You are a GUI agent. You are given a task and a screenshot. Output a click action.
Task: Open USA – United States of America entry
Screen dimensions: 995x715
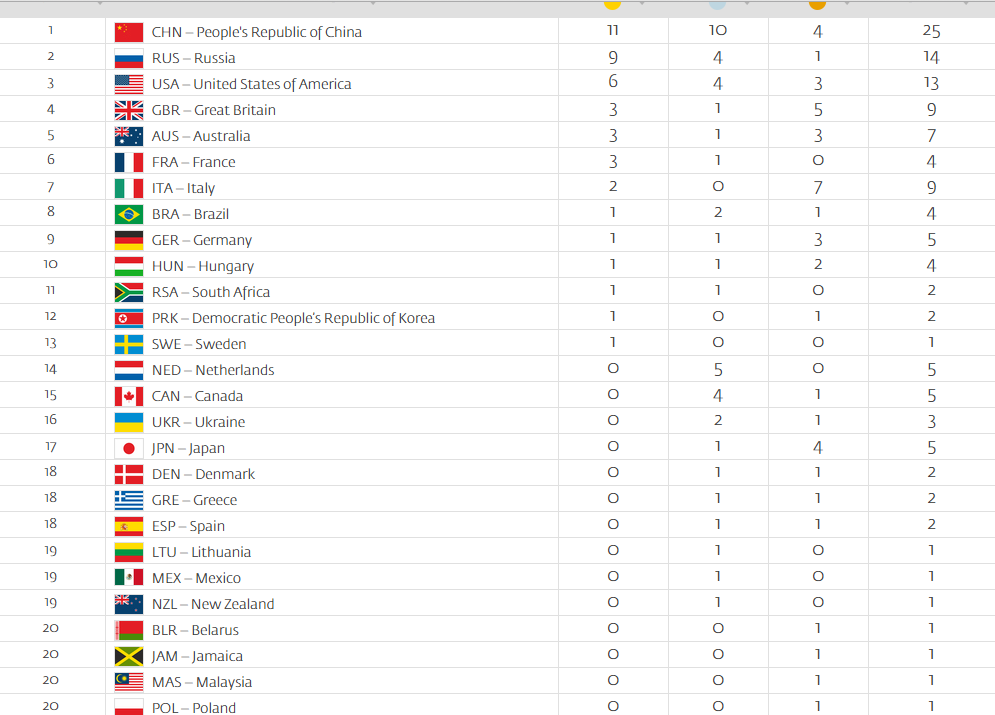click(251, 84)
